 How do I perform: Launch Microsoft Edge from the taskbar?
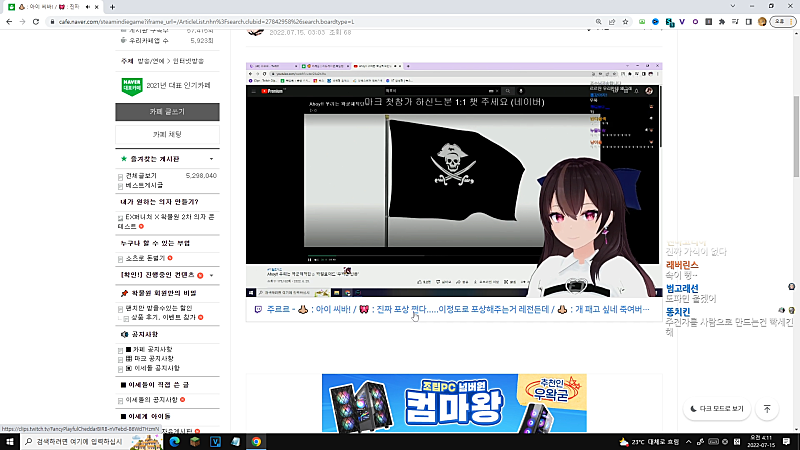tap(174, 442)
